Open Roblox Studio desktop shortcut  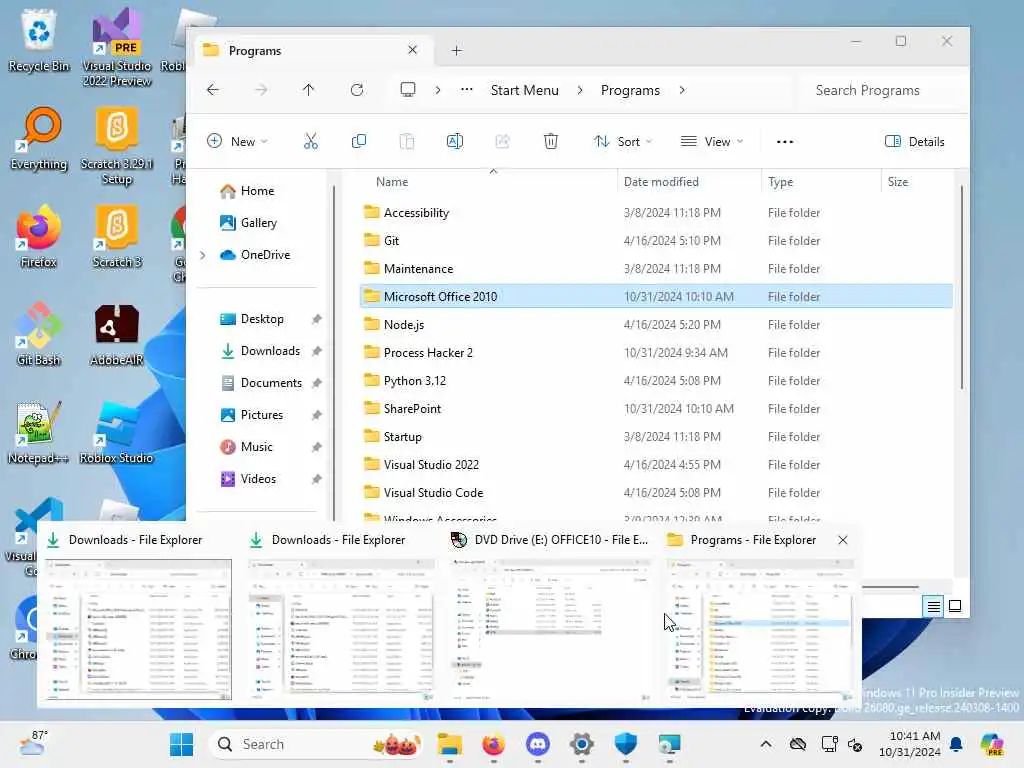pyautogui.click(x=117, y=432)
